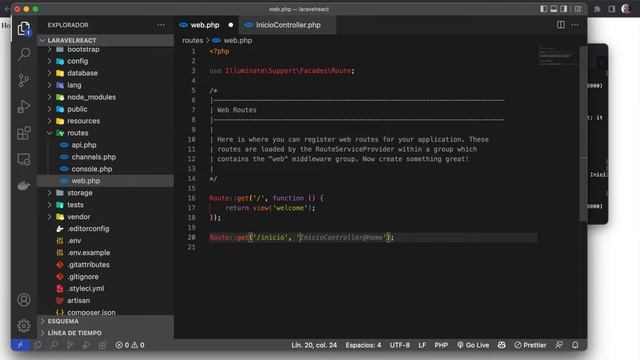
Task: Customize layout button in title bar
Action: 578,9
